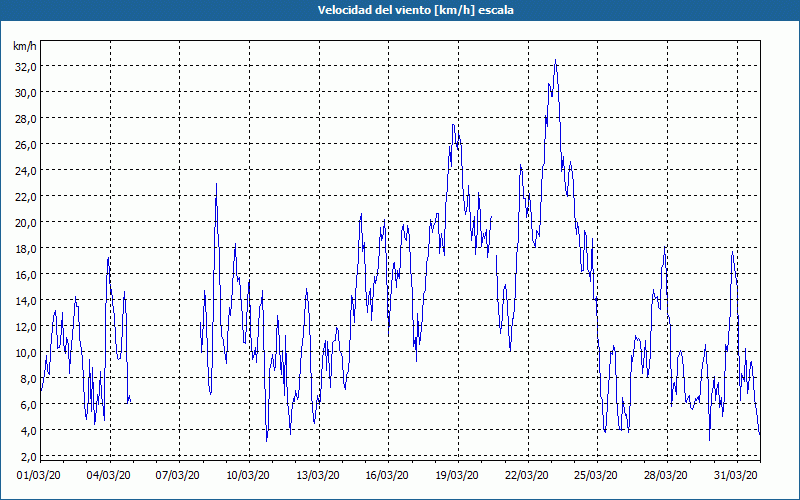
Task: Select the 24,0 y-axis value
Action: point(25,171)
